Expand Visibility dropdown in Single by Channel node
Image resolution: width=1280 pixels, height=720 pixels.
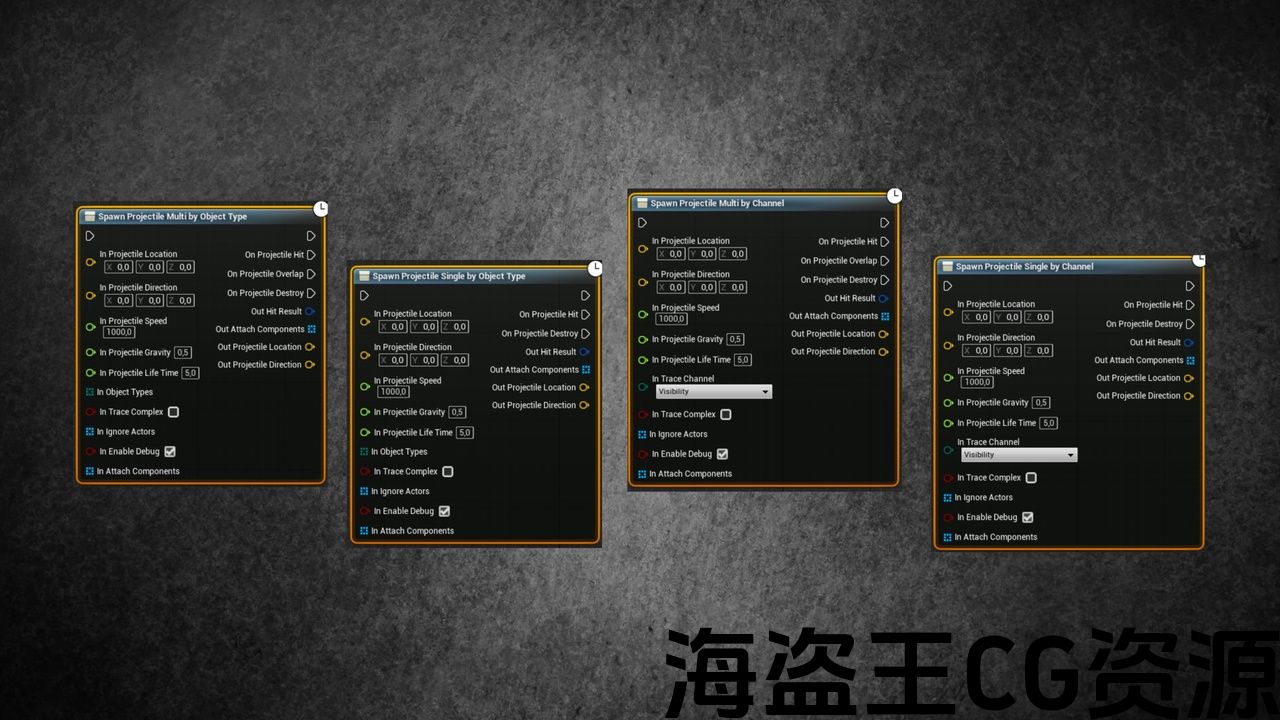click(1018, 455)
